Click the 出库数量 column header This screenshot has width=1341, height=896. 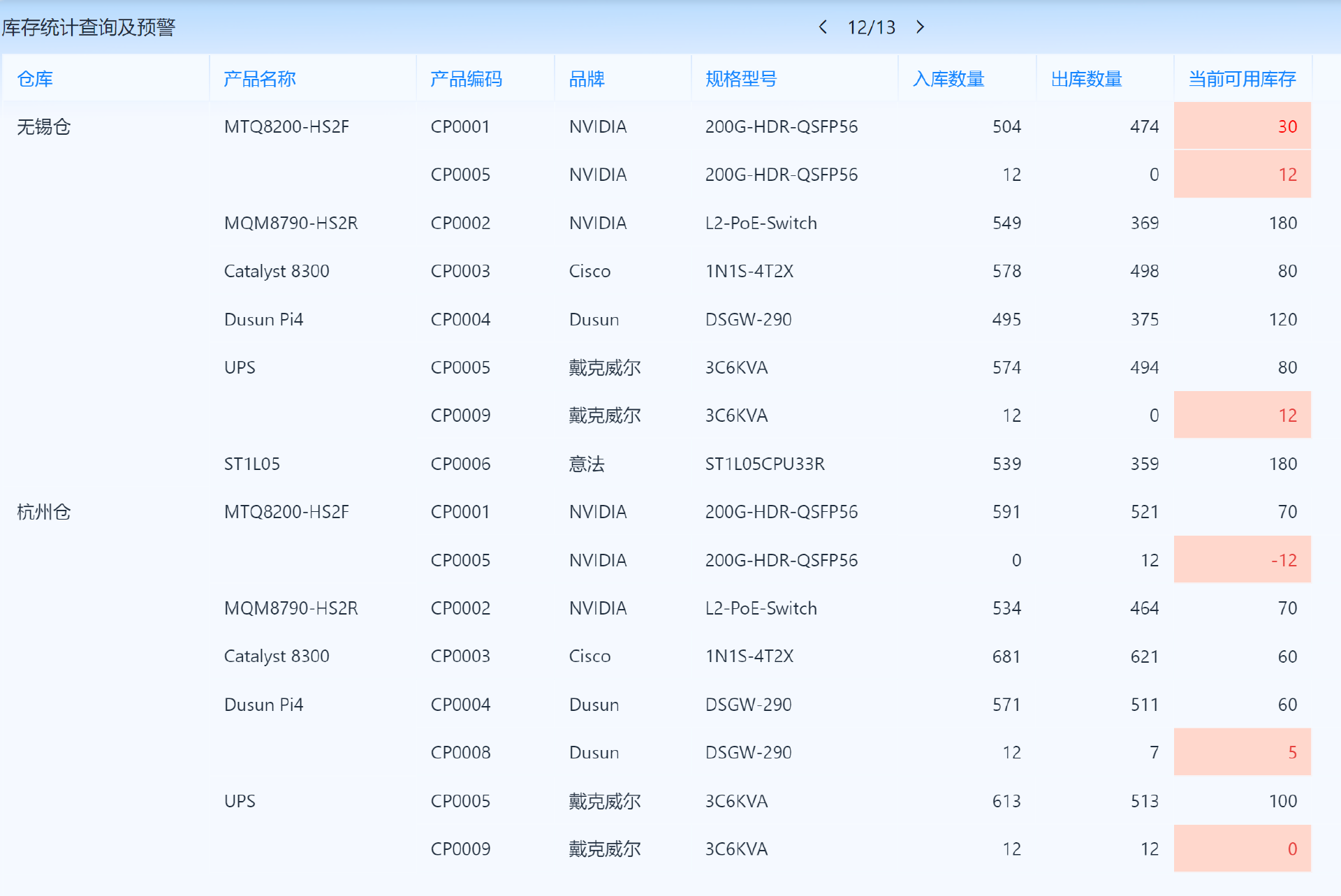(x=1086, y=79)
